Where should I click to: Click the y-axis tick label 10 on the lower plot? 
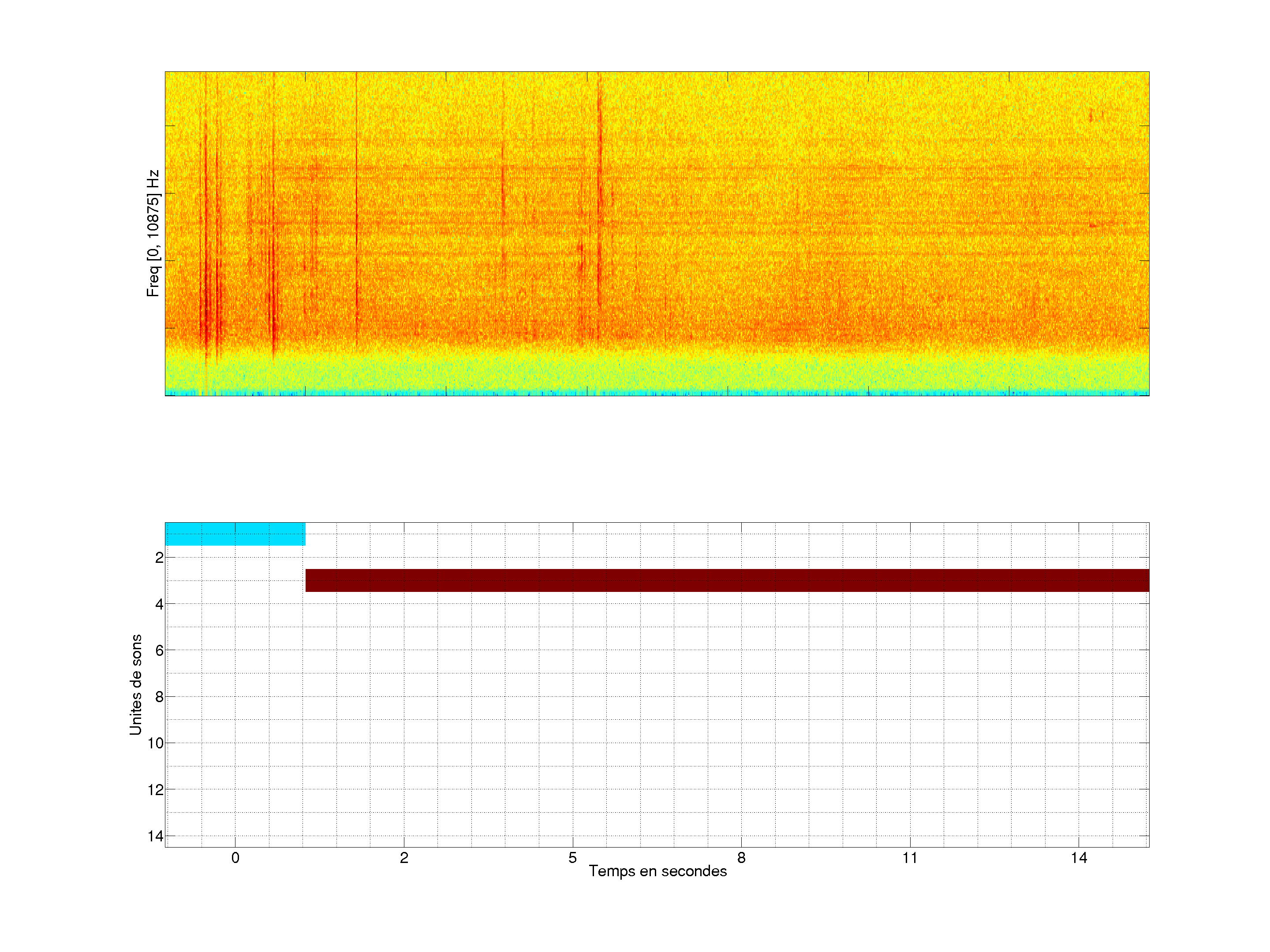[156, 743]
